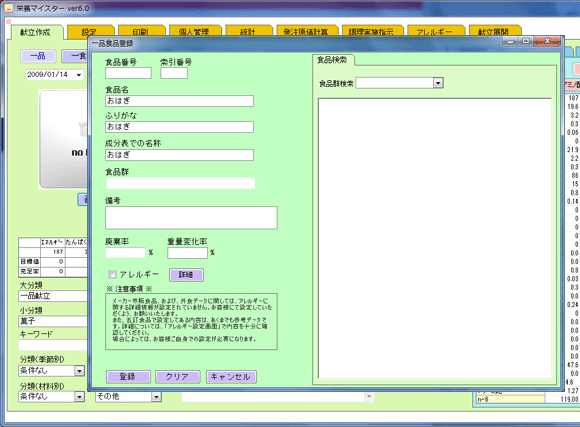Select the 食品検索 tab in dialog
The height and width of the screenshot is (427, 580).
[333, 60]
